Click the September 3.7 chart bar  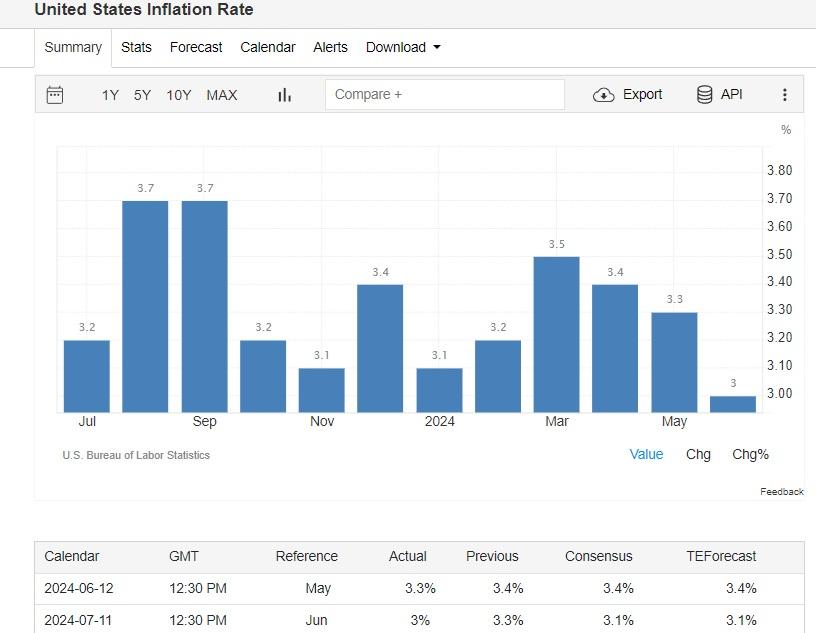pos(205,305)
